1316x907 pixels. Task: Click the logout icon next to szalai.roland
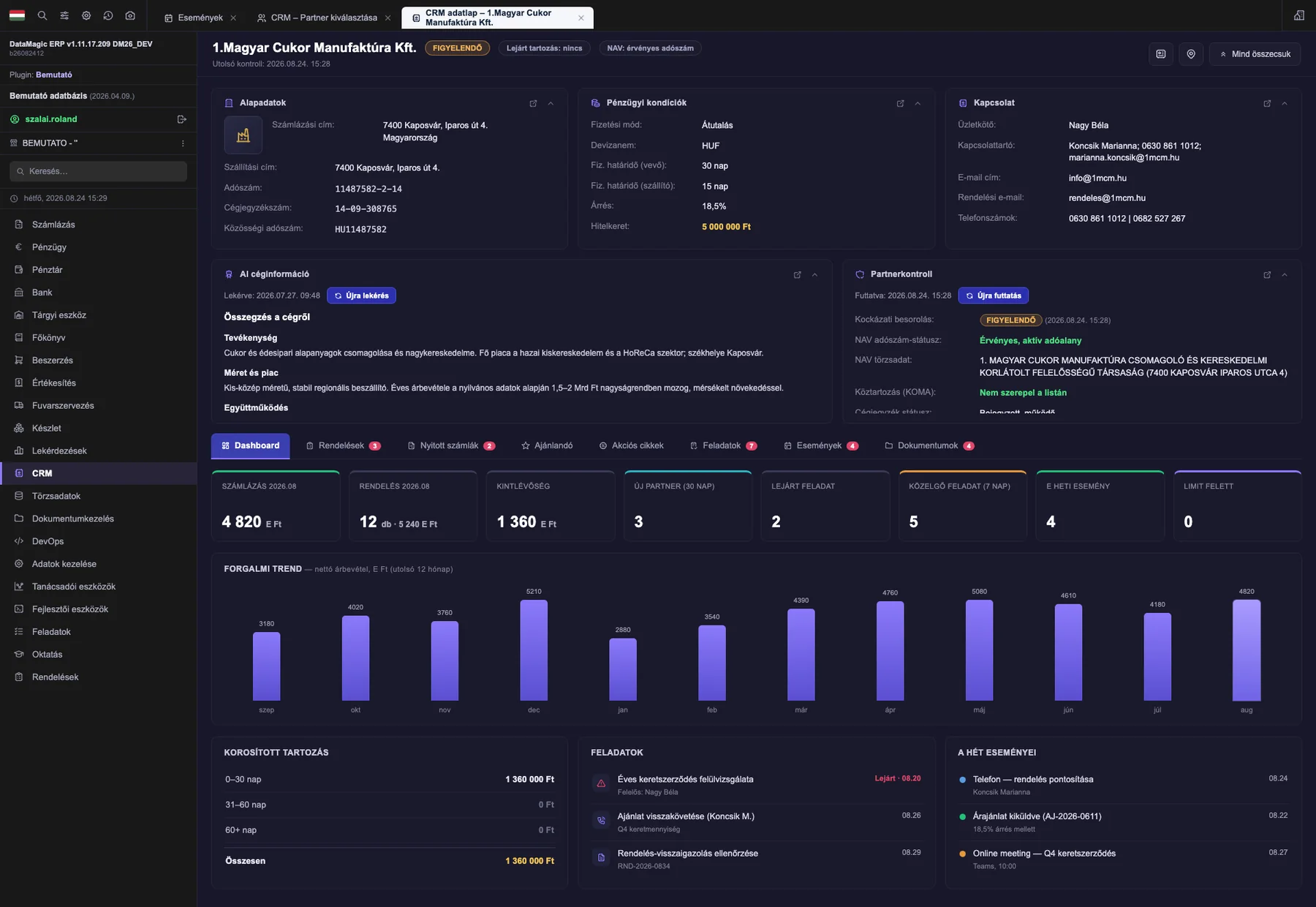[181, 119]
